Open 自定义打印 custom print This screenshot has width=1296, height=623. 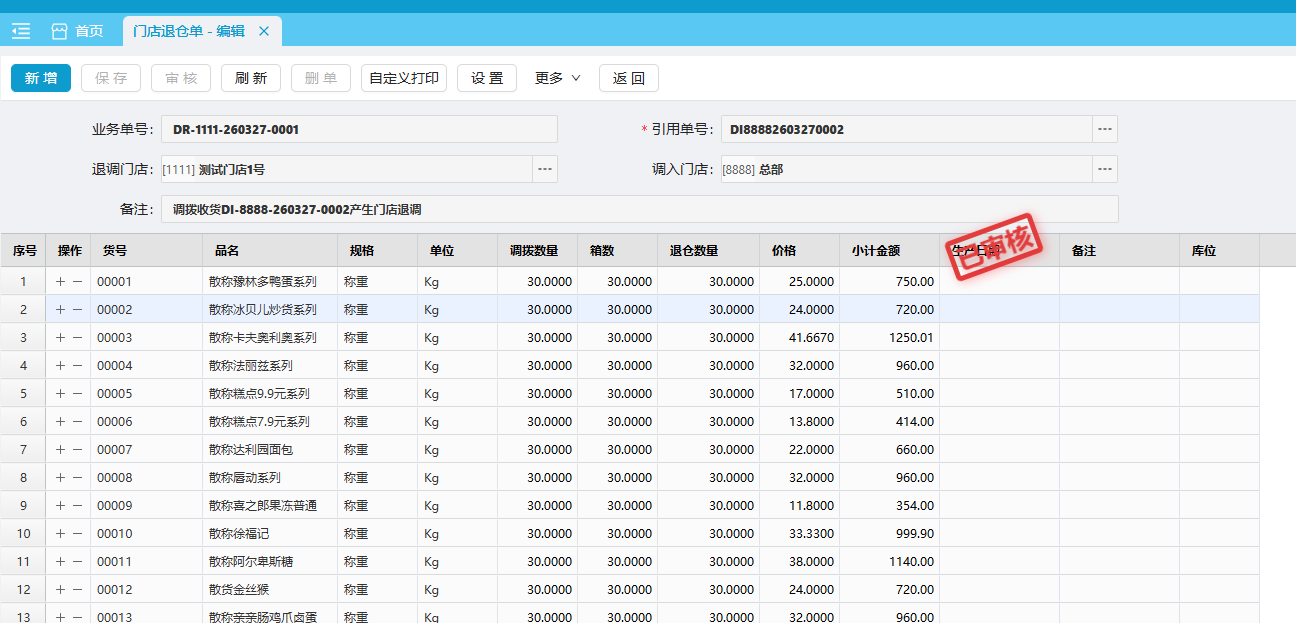point(403,78)
